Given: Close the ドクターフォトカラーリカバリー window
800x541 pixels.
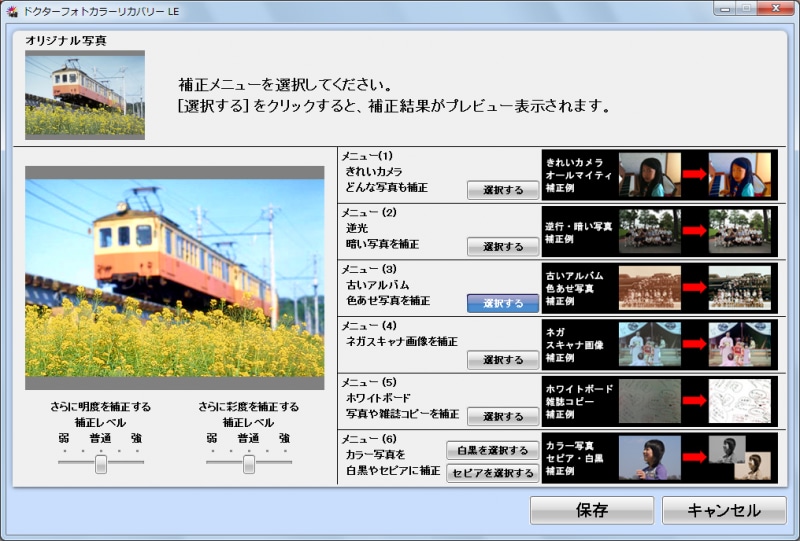Looking at the screenshot, I should click(776, 9).
